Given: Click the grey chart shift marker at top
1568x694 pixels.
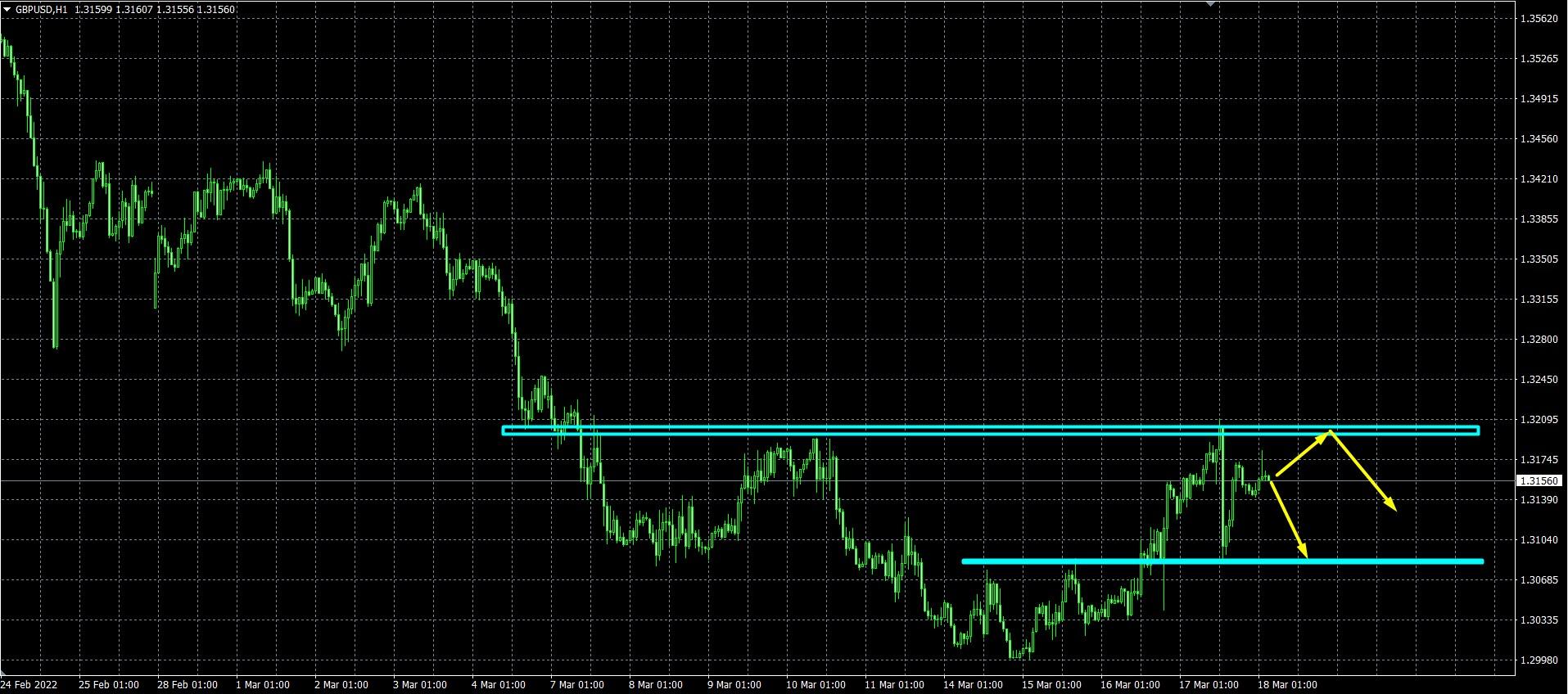Looking at the screenshot, I should (x=1212, y=3).
